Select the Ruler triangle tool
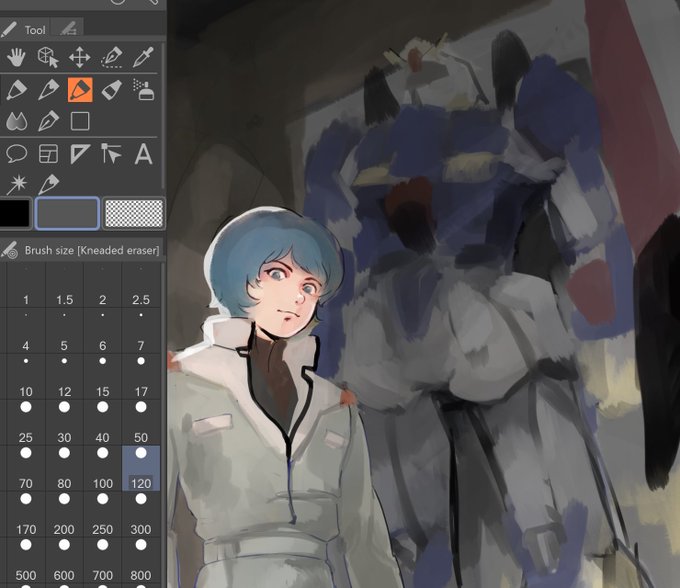680x588 pixels. tap(80, 154)
